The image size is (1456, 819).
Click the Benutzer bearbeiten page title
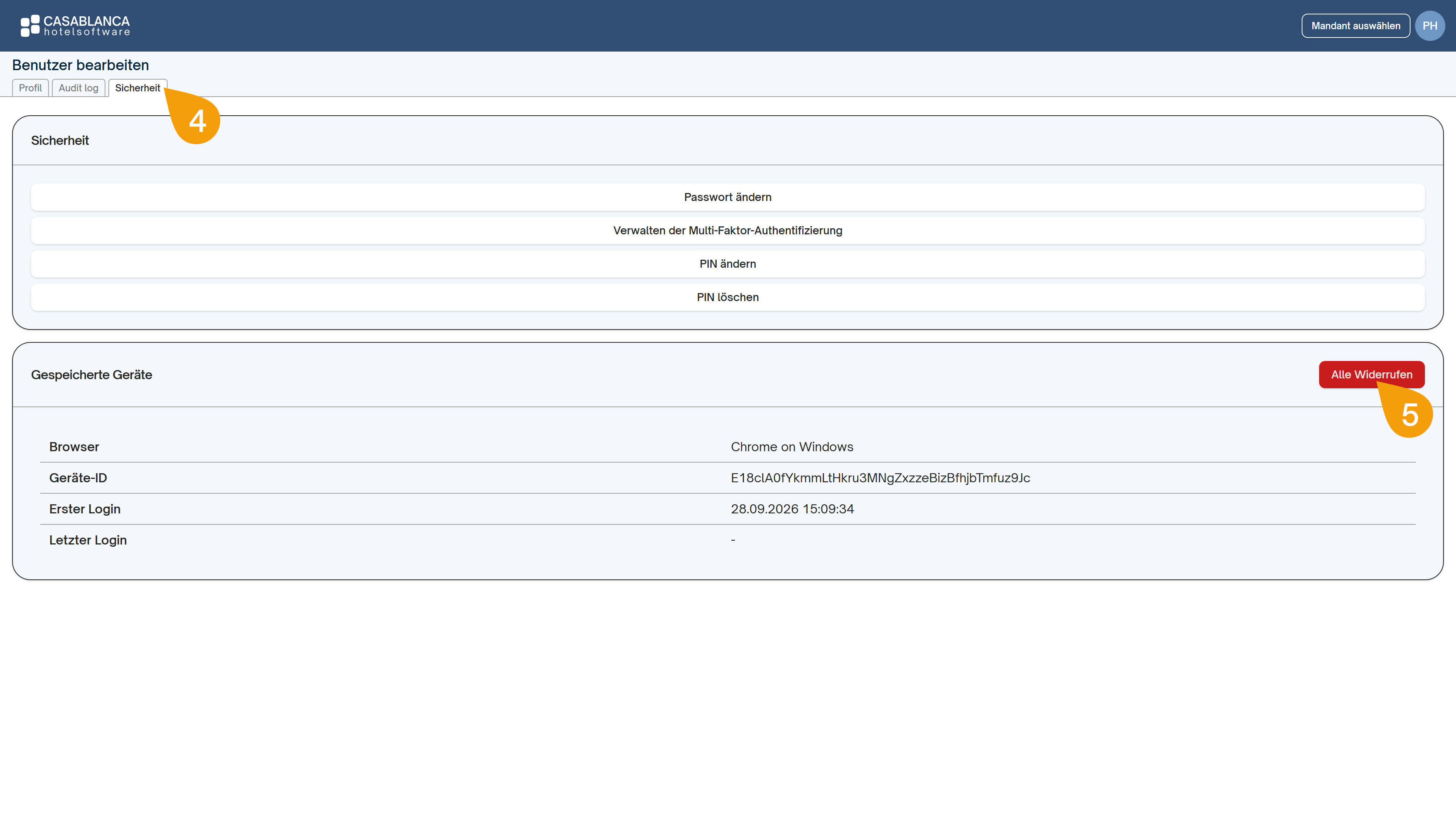tap(80, 65)
